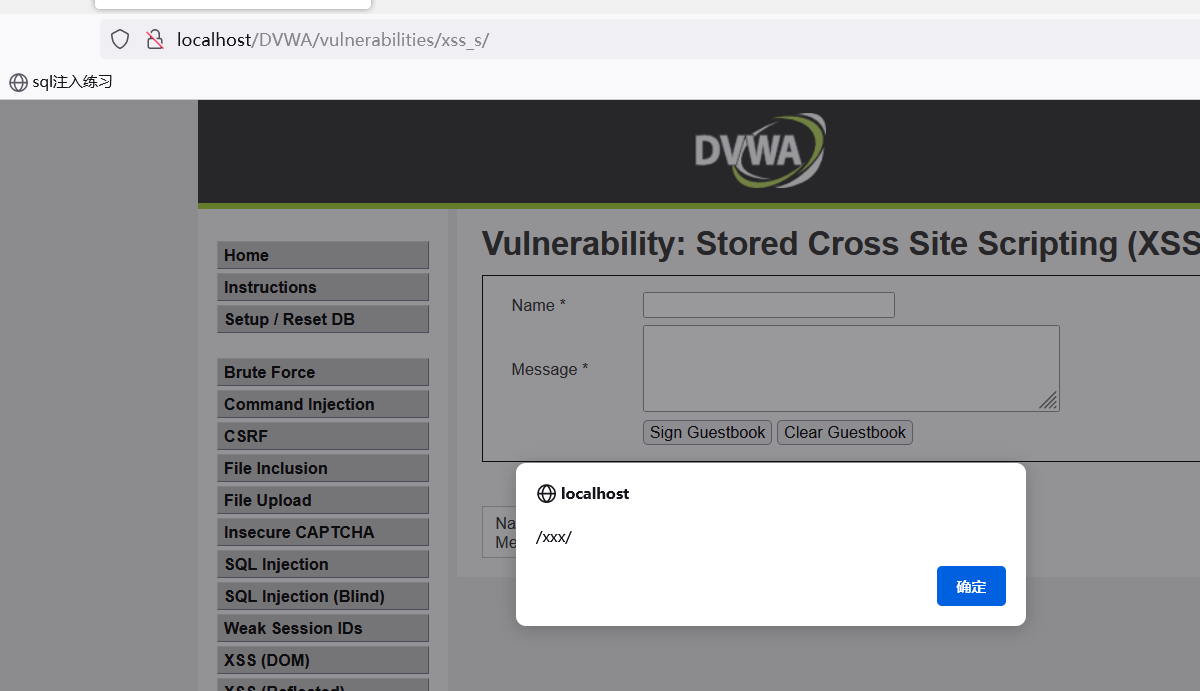Click the URL address bar
The height and width of the screenshot is (691, 1200).
tap(650, 40)
